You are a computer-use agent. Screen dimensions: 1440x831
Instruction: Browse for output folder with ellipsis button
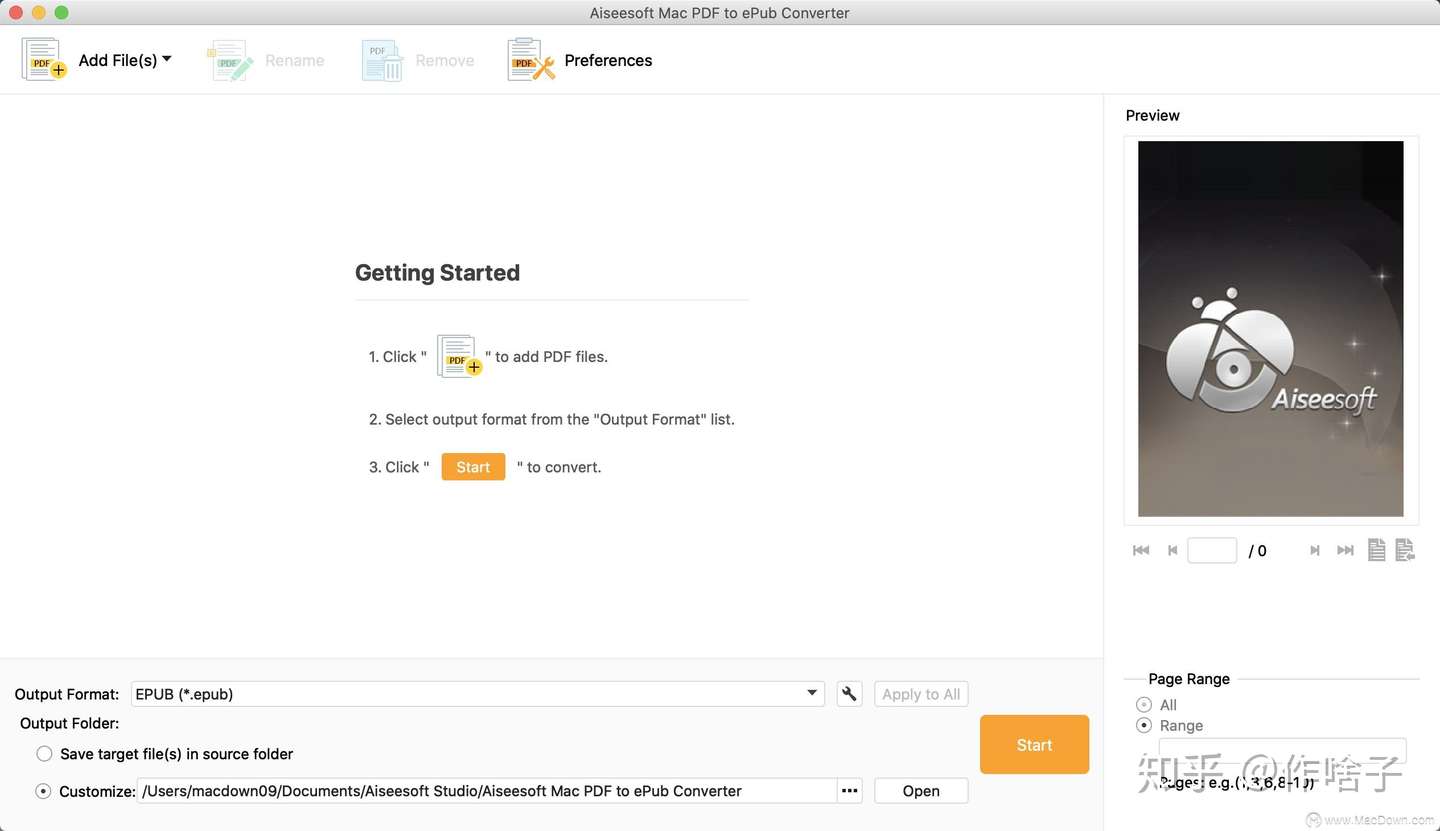pyautogui.click(x=850, y=791)
